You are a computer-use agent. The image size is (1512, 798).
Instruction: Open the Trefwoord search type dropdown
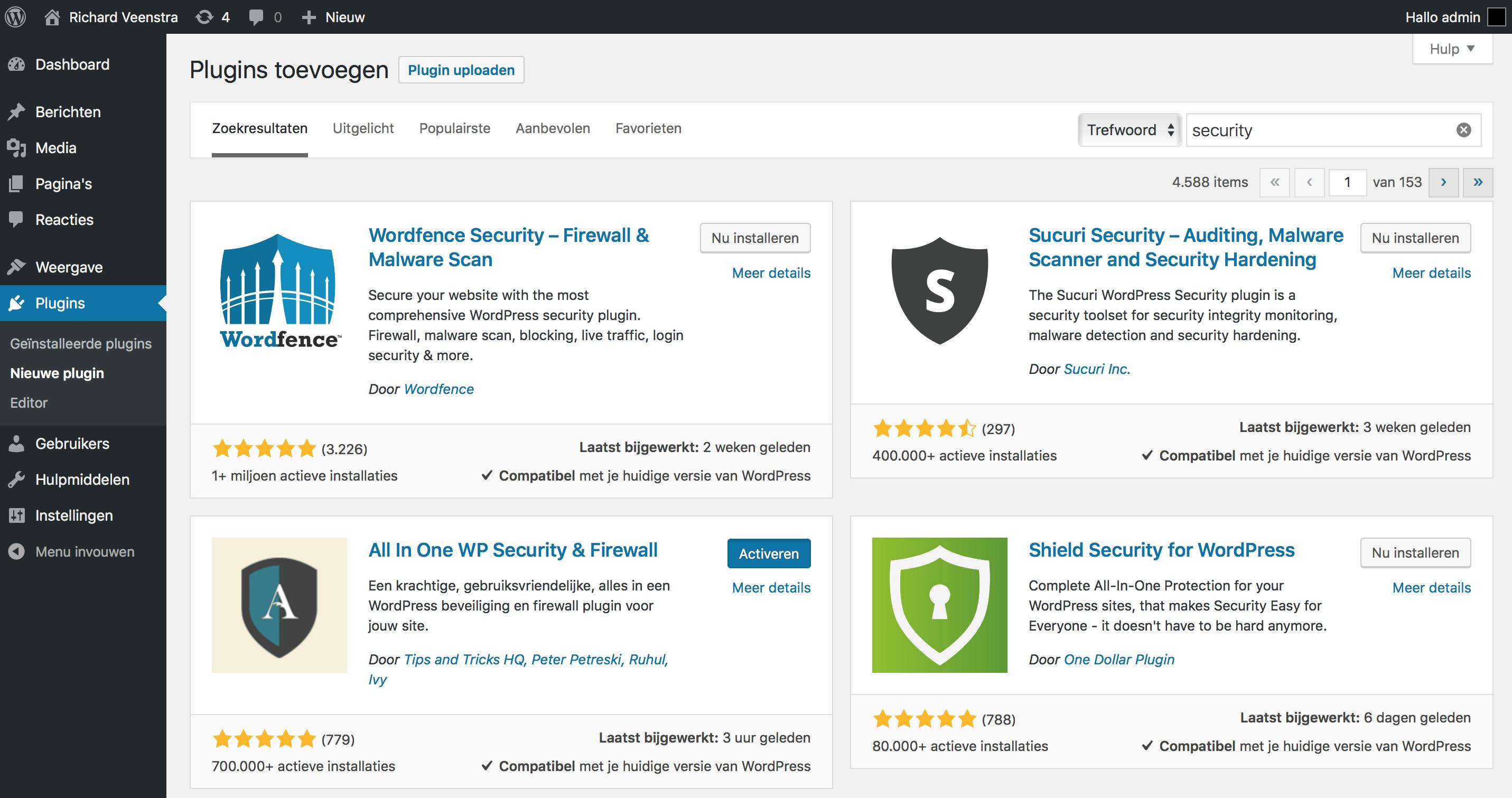pyautogui.click(x=1130, y=130)
